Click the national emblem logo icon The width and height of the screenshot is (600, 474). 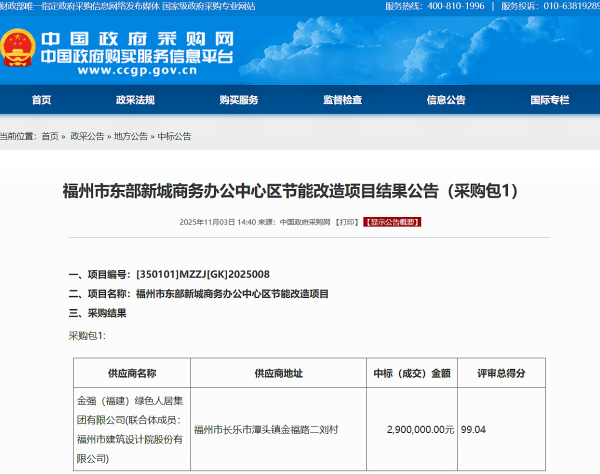[19, 49]
